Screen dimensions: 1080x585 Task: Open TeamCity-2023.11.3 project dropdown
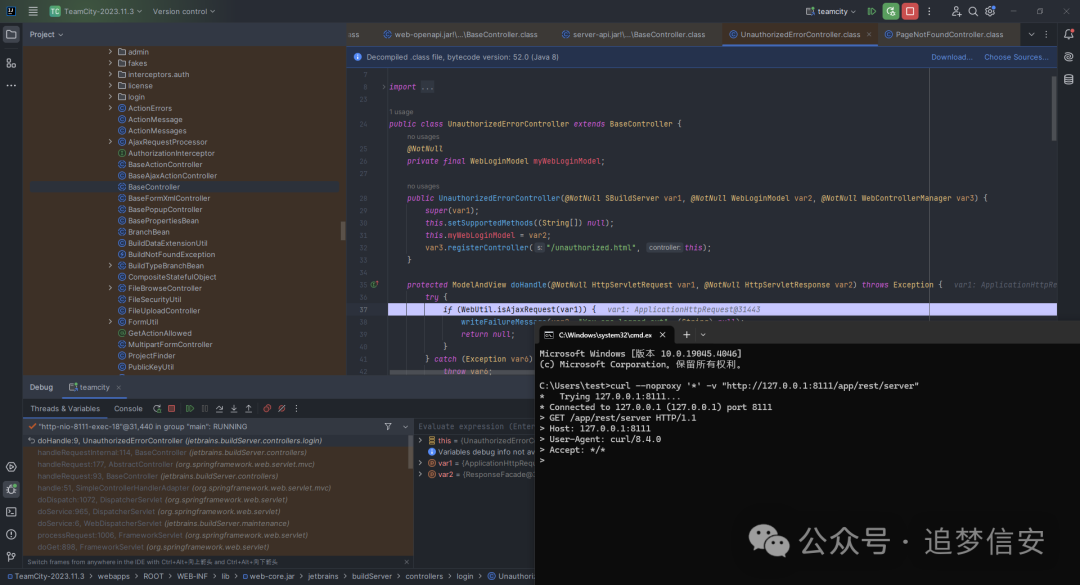pos(96,11)
